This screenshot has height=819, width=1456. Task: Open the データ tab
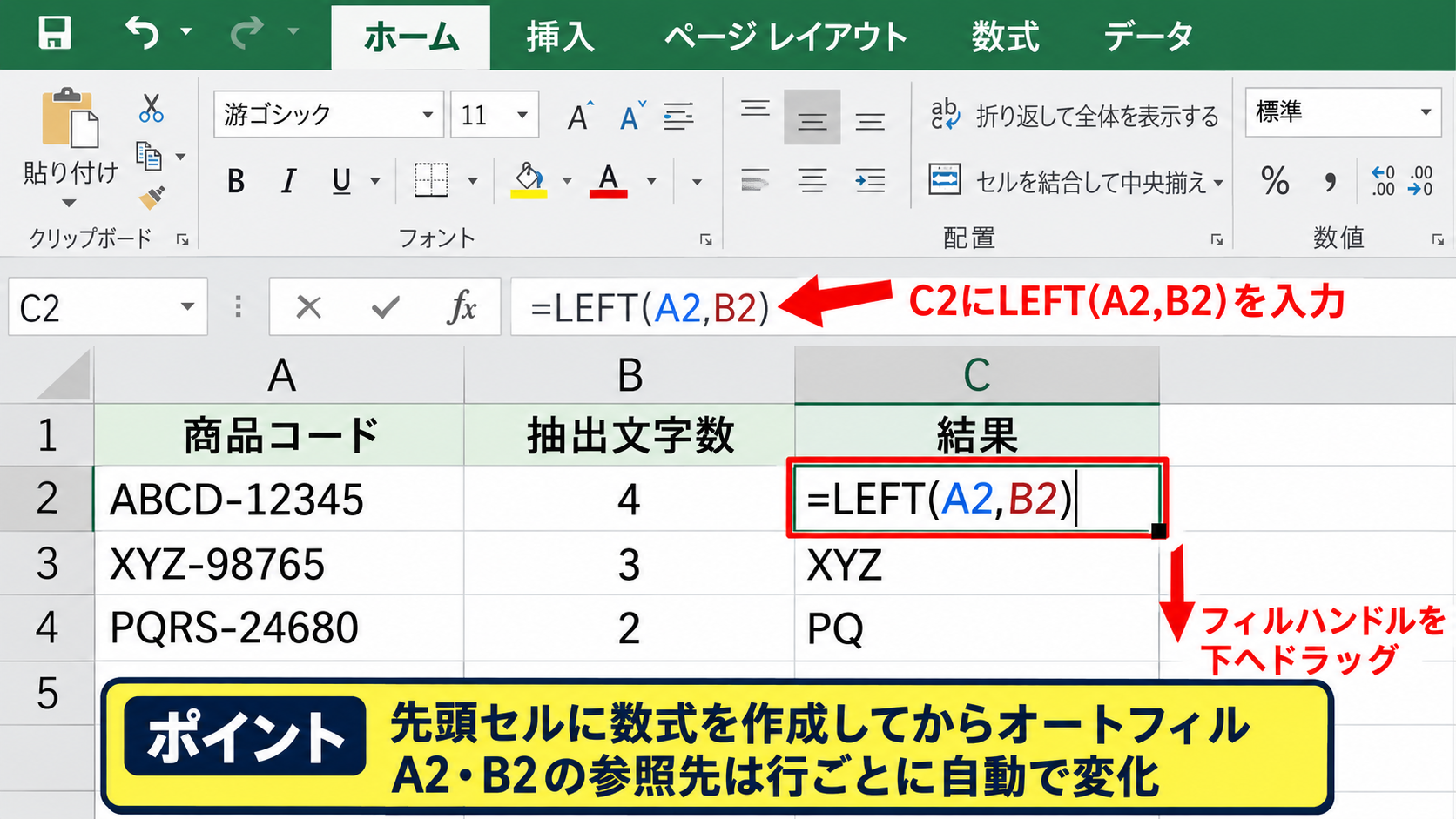(x=1148, y=37)
